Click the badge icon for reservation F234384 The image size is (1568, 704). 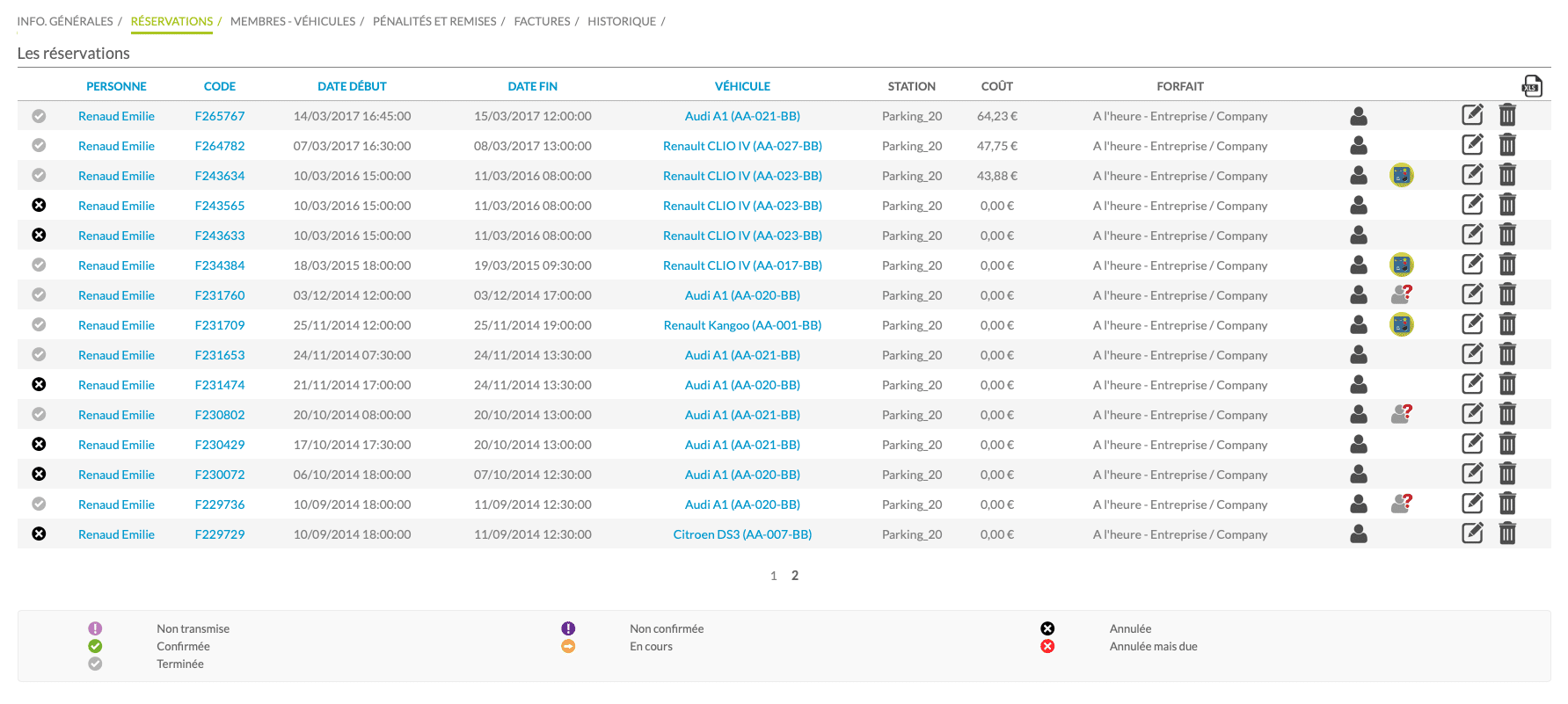coord(1402,265)
